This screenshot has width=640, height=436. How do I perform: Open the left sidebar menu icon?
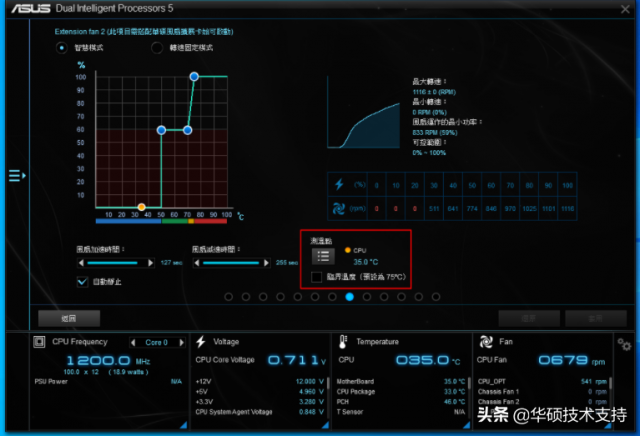17,176
